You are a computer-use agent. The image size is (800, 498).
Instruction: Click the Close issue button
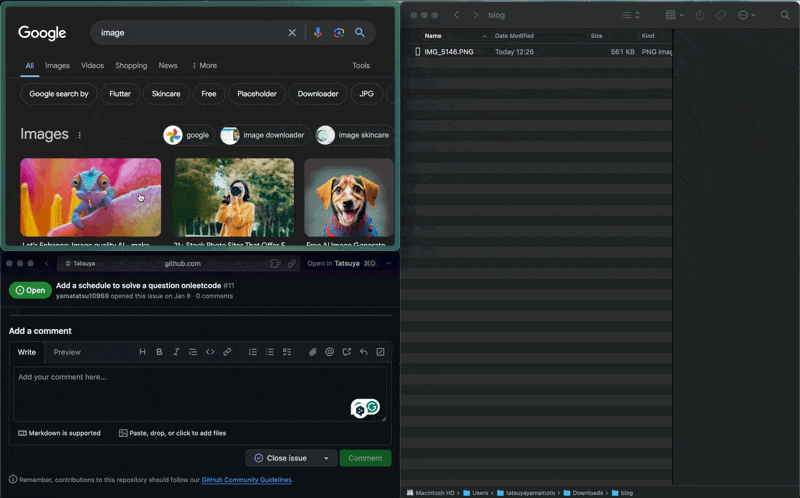pos(282,458)
